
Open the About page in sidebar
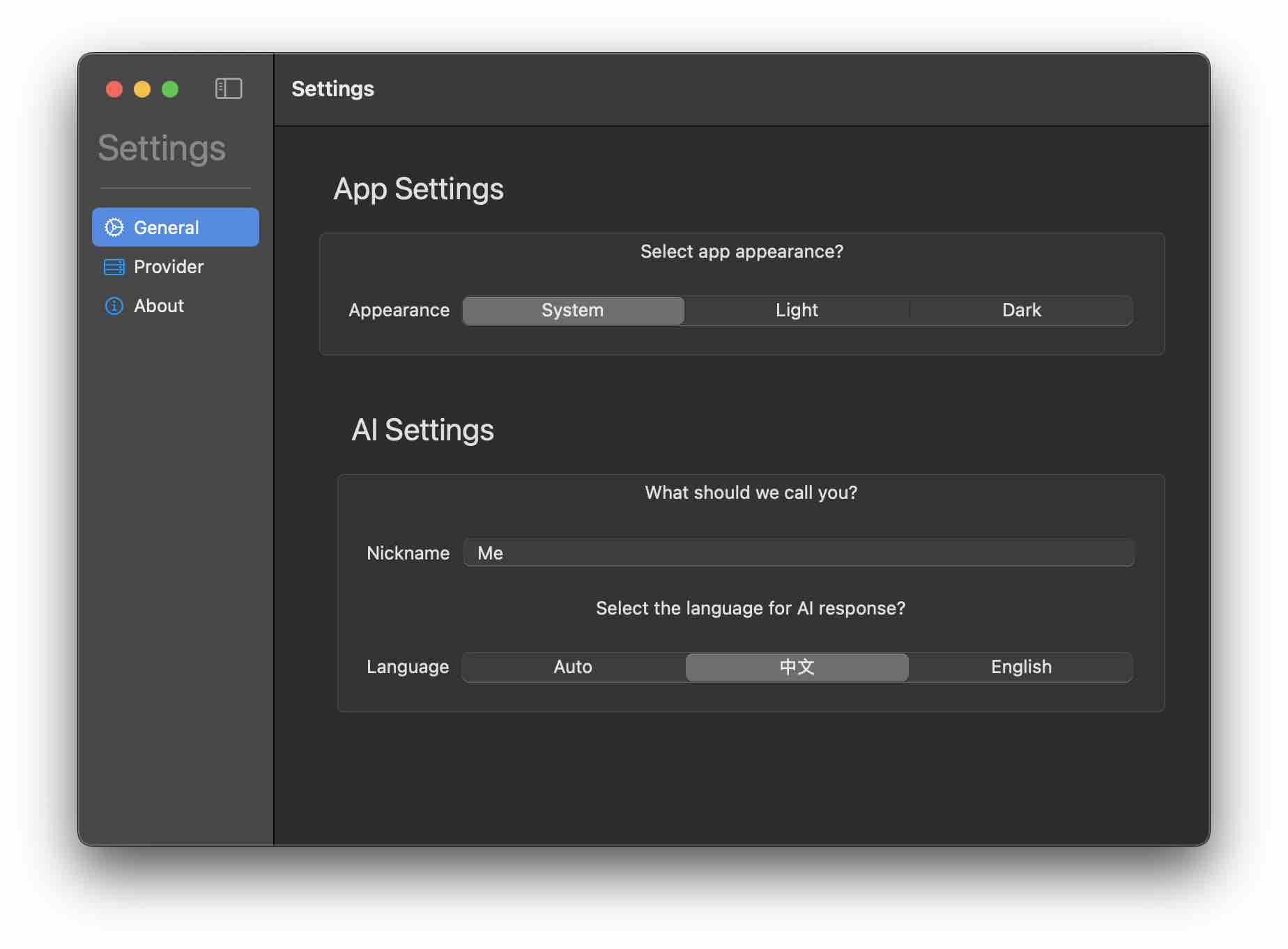point(159,306)
